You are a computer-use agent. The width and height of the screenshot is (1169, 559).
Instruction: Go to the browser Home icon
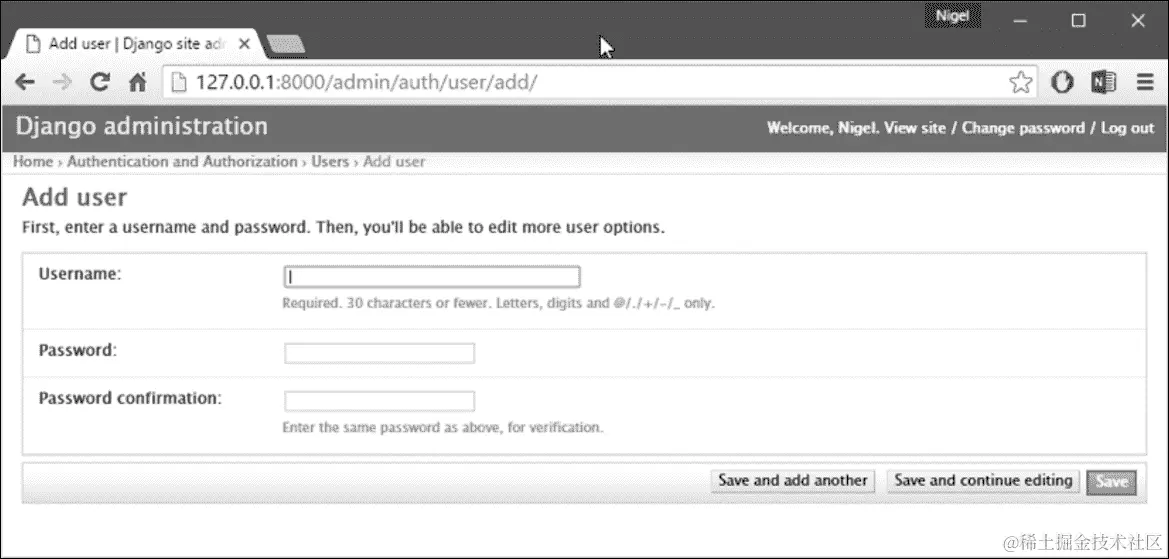138,82
